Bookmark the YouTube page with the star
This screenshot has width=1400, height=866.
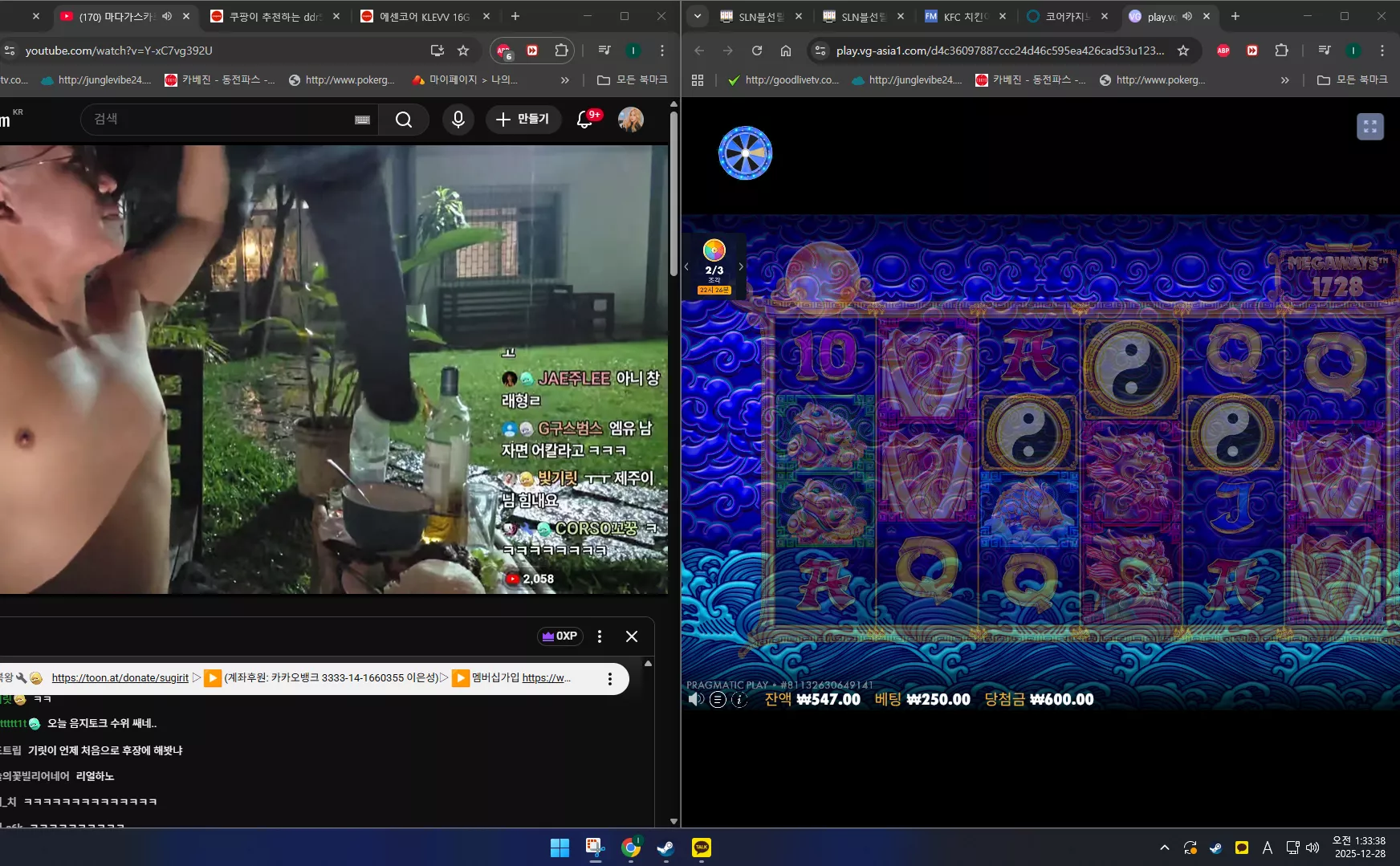pyautogui.click(x=463, y=51)
